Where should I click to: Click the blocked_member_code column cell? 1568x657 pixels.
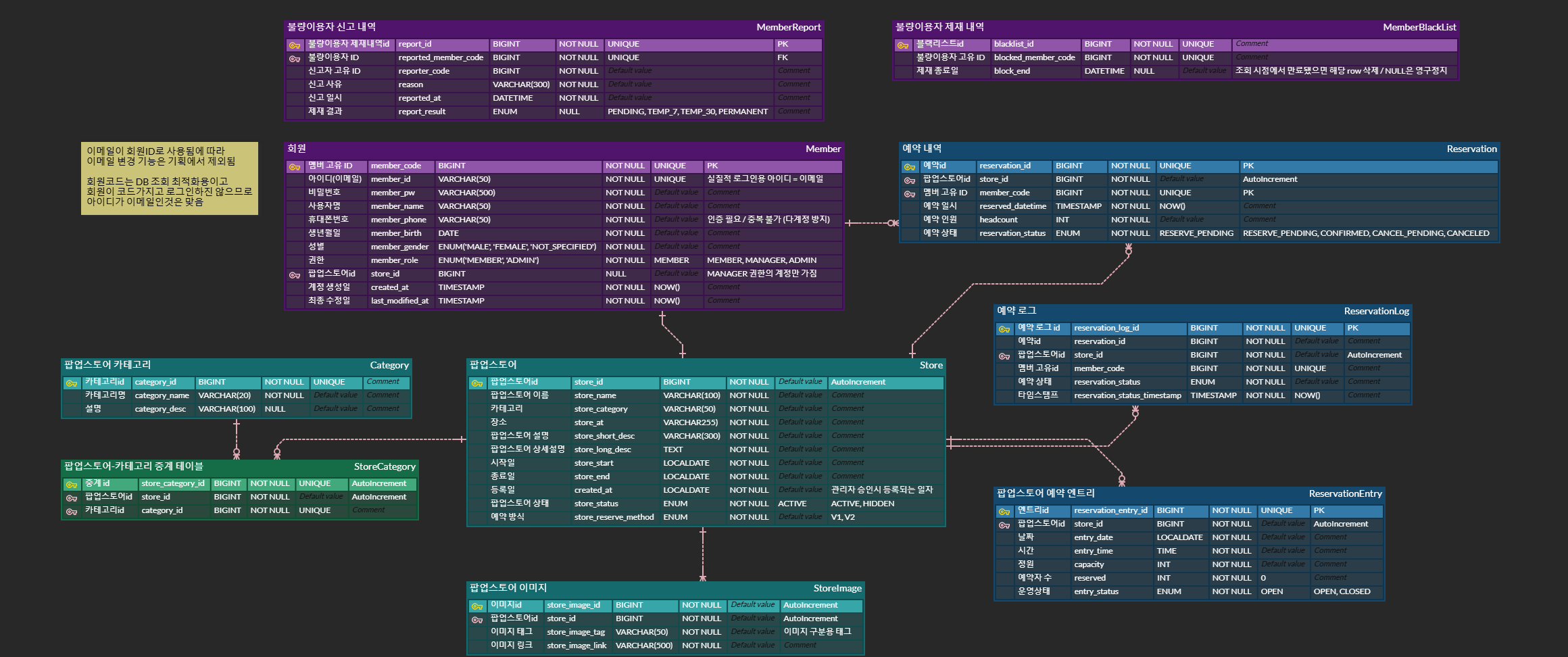pos(1035,57)
